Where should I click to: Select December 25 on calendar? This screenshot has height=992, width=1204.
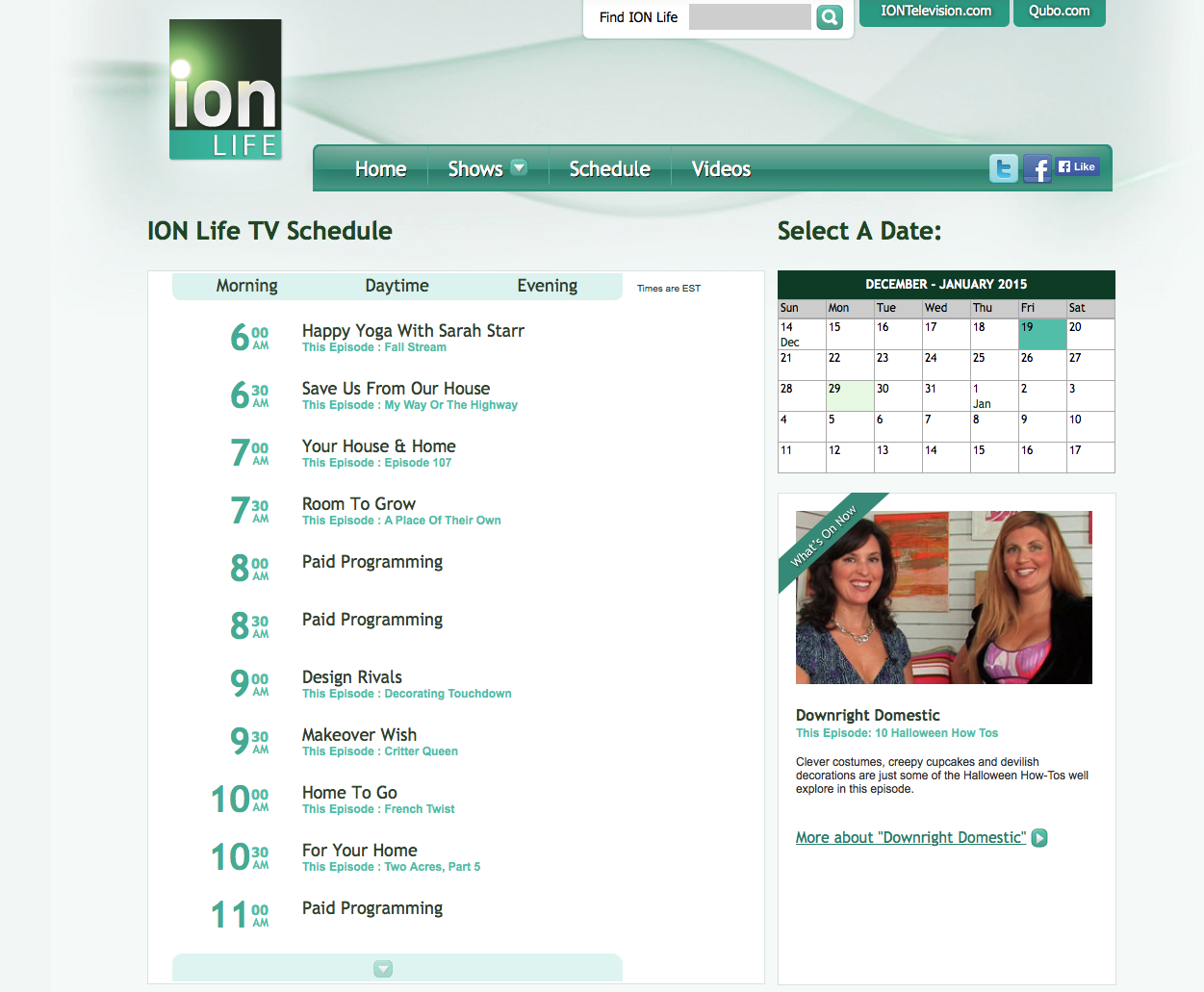[x=994, y=365]
